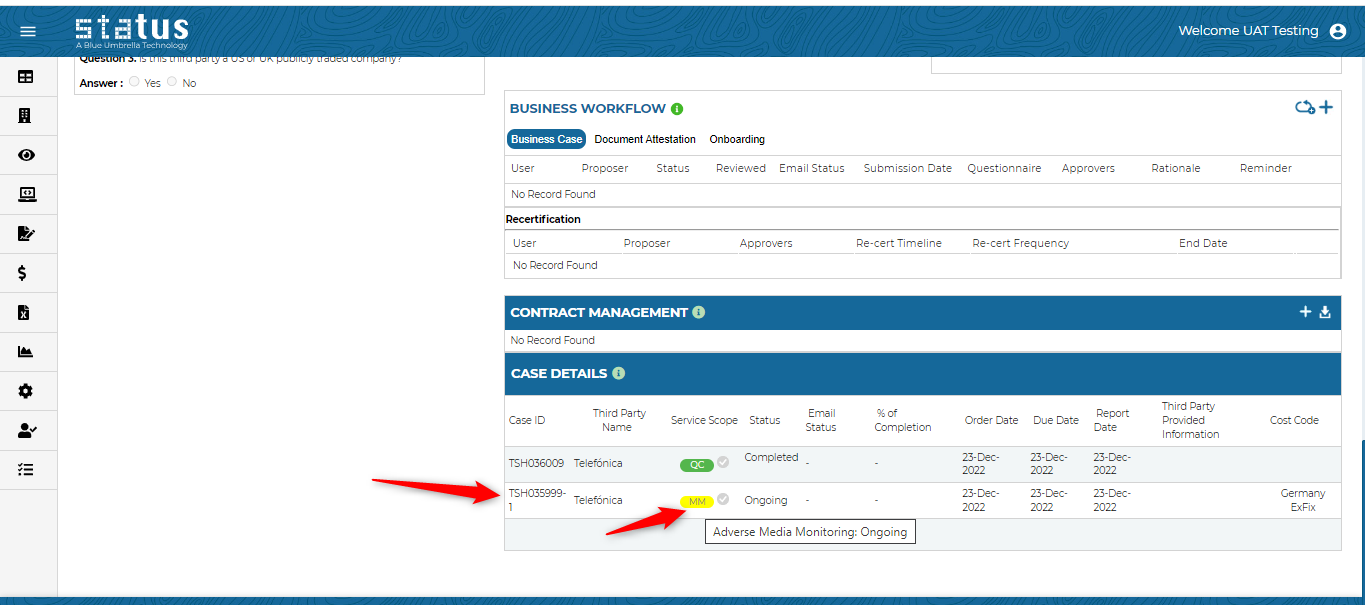
Task: Click the area chart sidebar icon
Action: (26, 352)
